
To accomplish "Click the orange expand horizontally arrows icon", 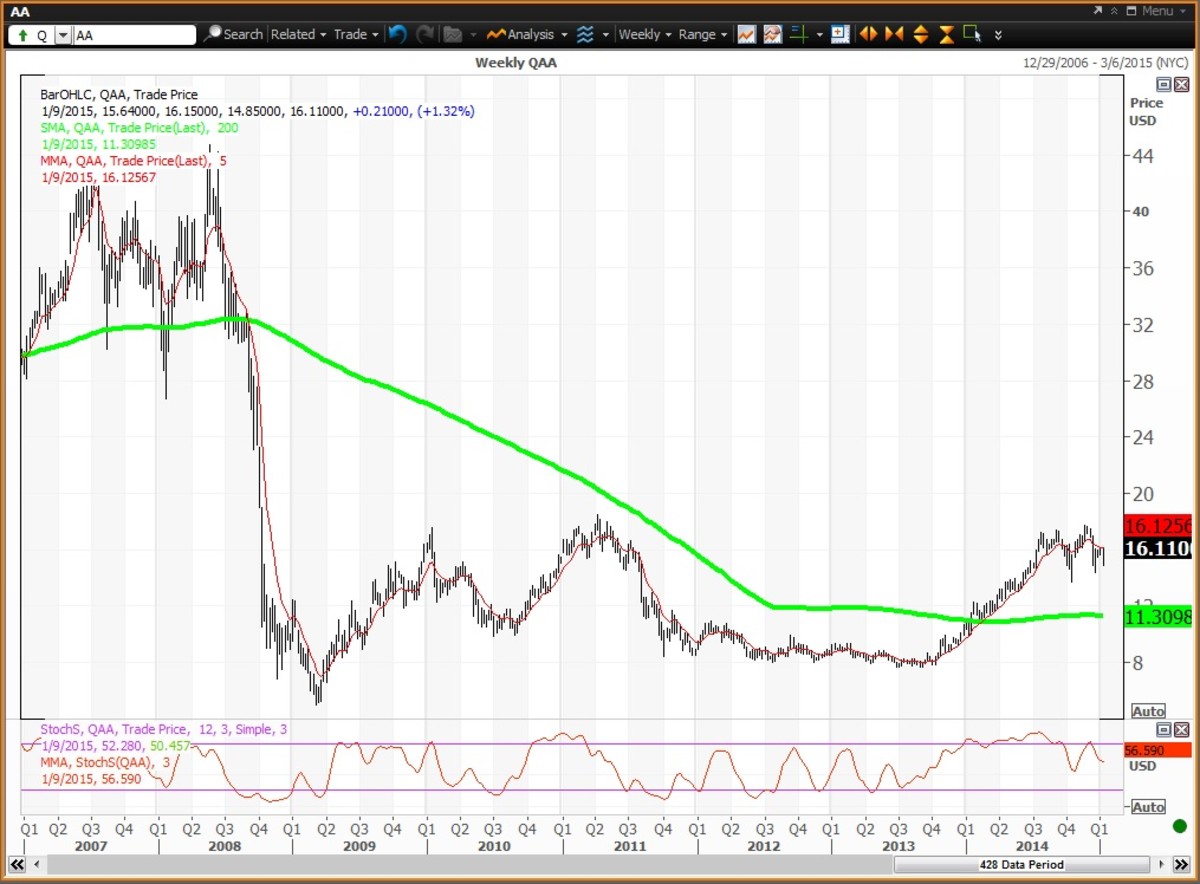I will coord(868,34).
